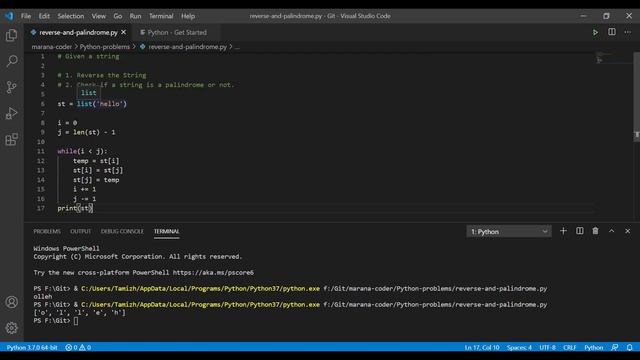
Task: Switch to the DEBUG CONSOLE tab
Action: (122, 231)
